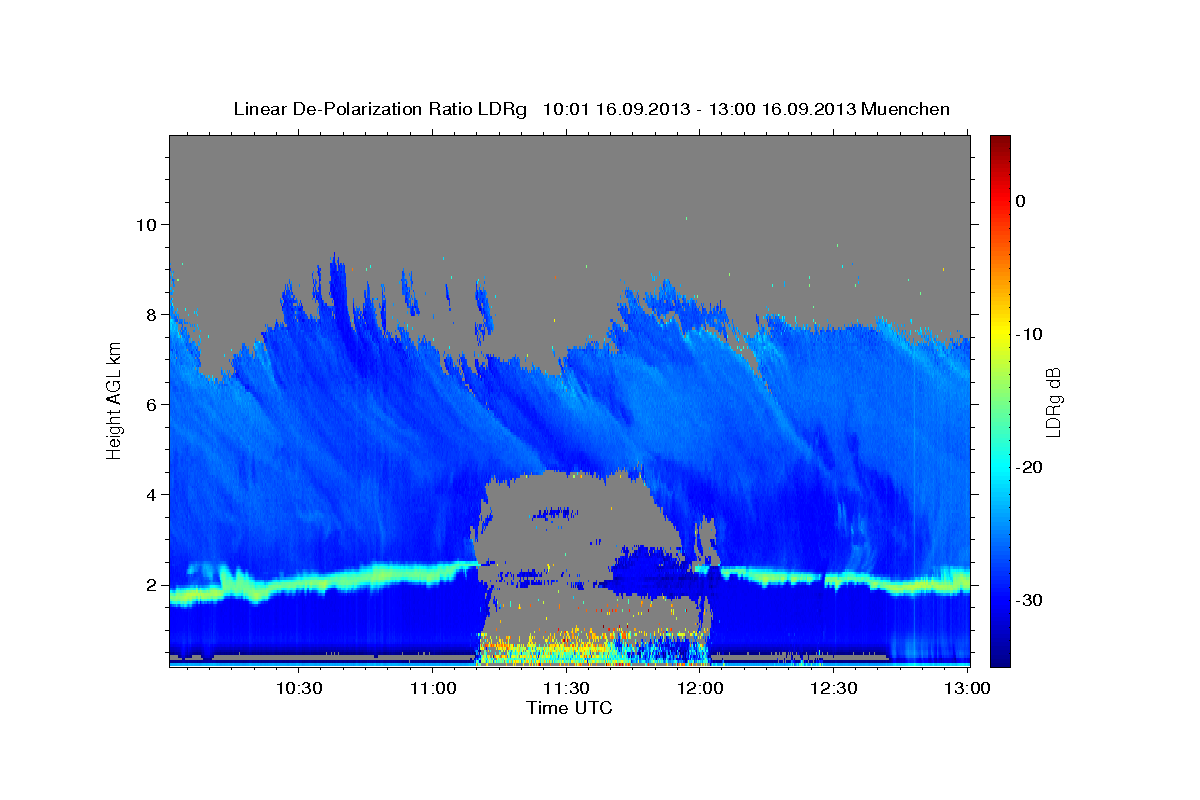The height and width of the screenshot is (800, 1200).
Task: Click the end time '13:00 16.09.2013' in title
Action: 782,109
